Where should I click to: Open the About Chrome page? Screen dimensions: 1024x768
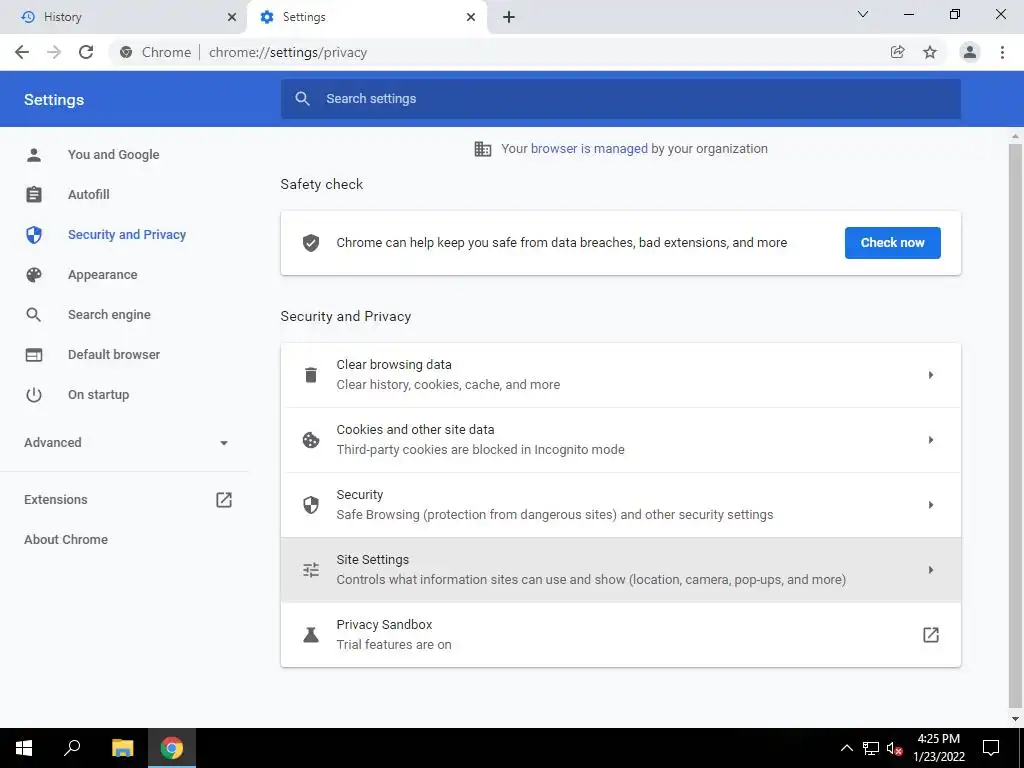66,539
